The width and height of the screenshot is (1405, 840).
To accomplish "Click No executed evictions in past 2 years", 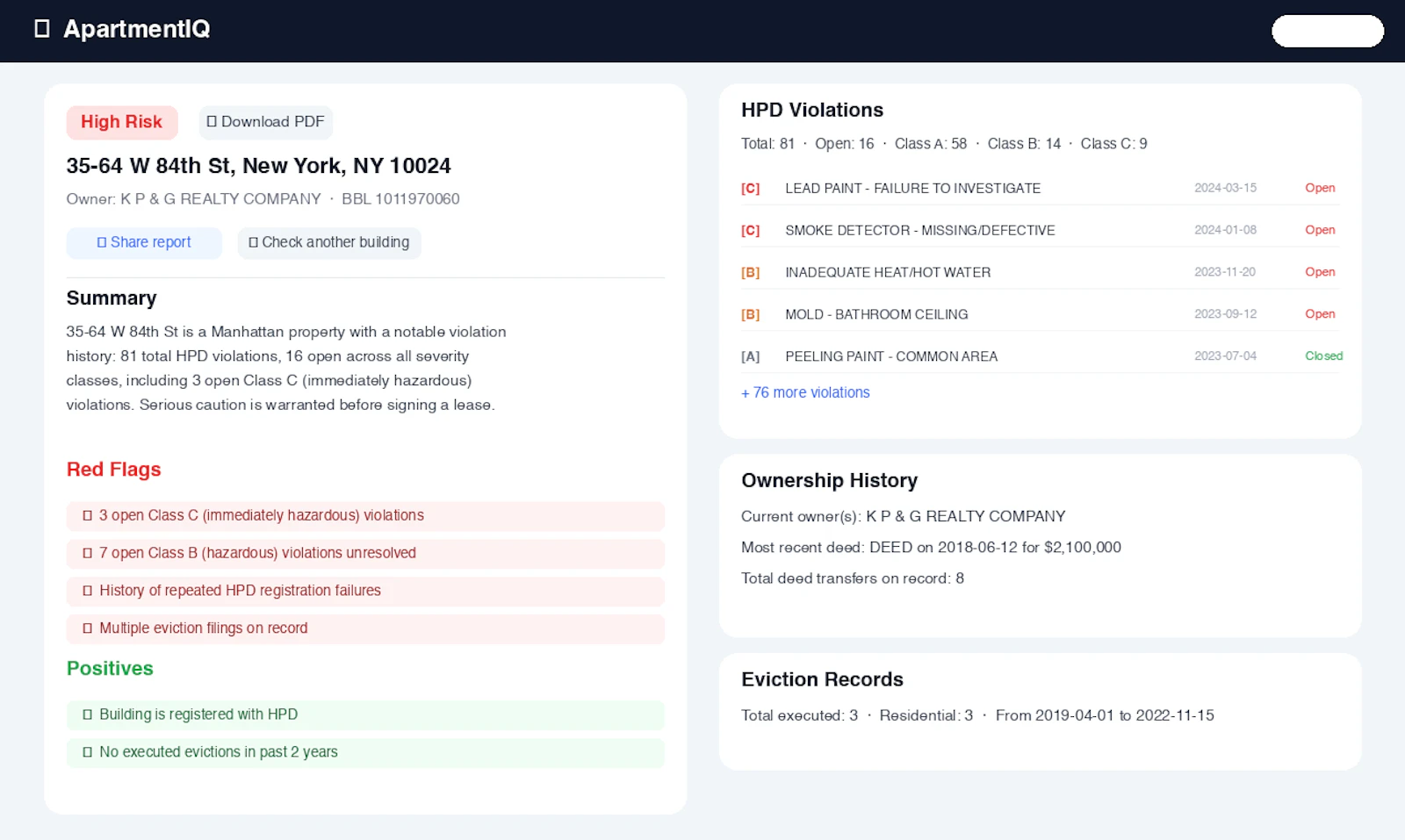I will [365, 753].
